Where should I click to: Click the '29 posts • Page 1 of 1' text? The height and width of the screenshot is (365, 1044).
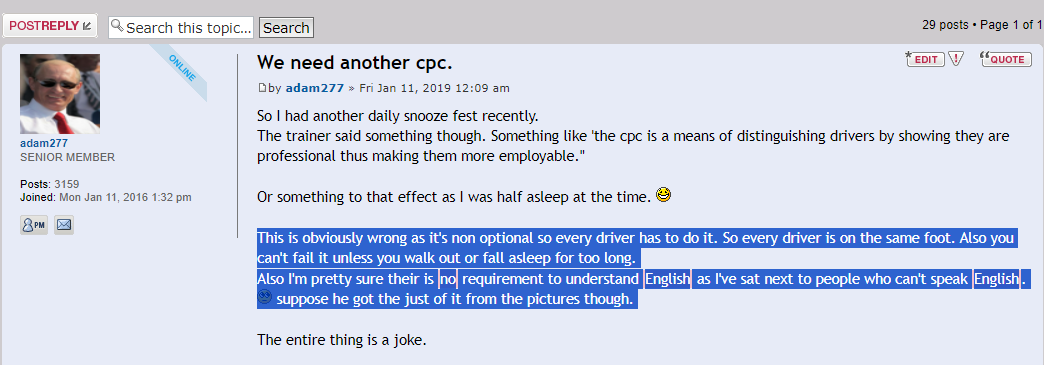(x=982, y=25)
